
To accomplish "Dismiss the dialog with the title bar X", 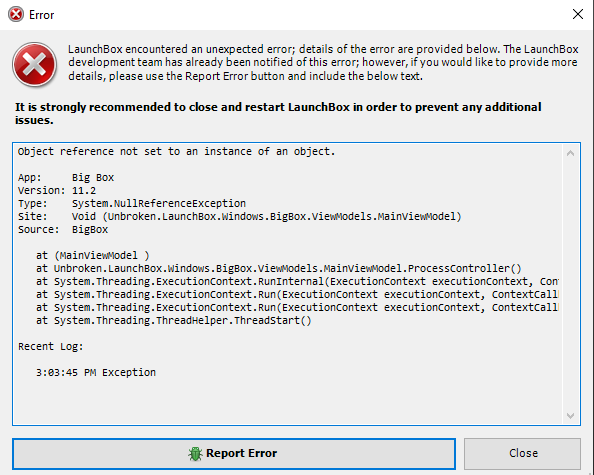I will pos(578,14).
